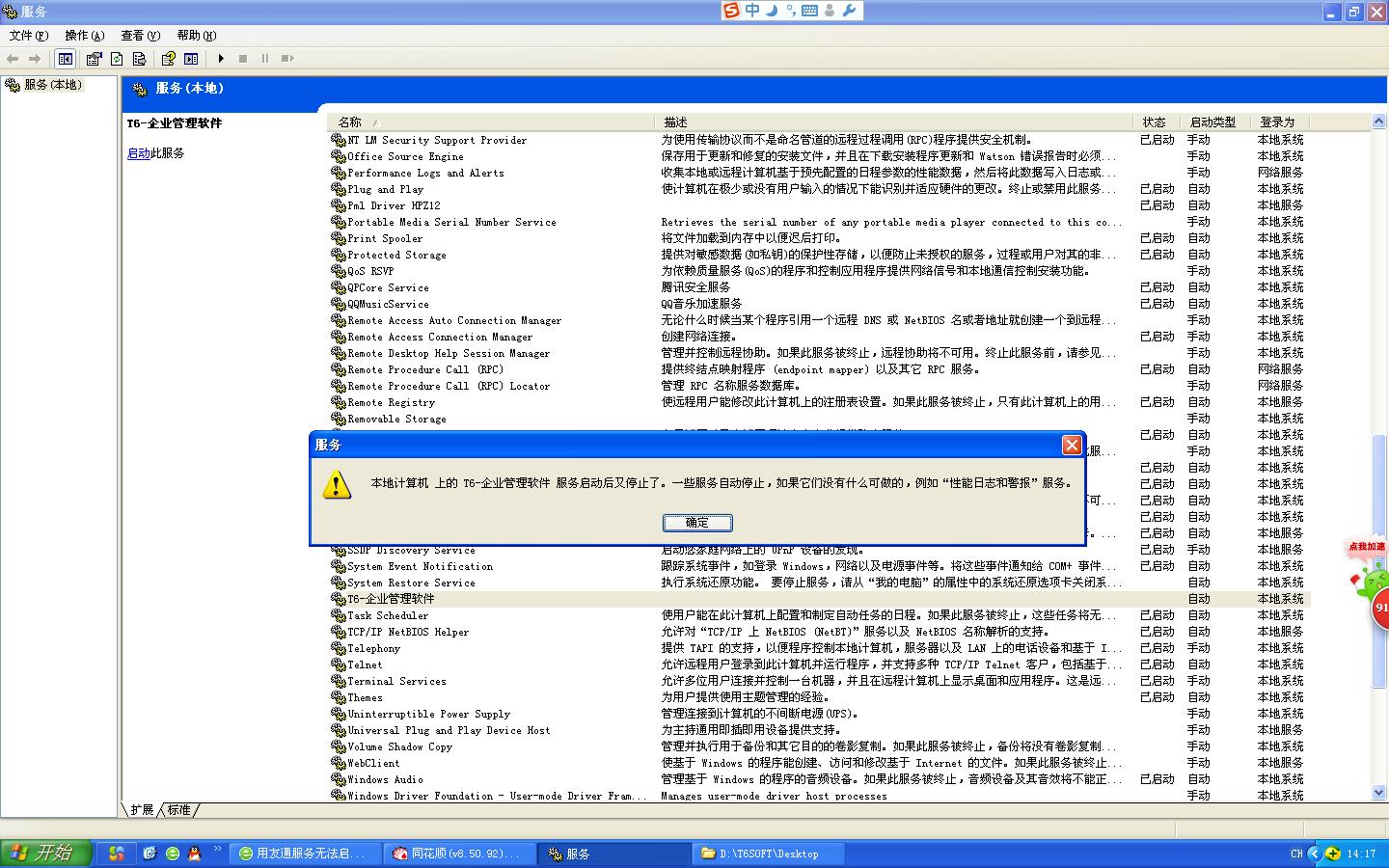Click the gear icon beside Telephony
Screen dimensions: 1389x868
[338, 648]
